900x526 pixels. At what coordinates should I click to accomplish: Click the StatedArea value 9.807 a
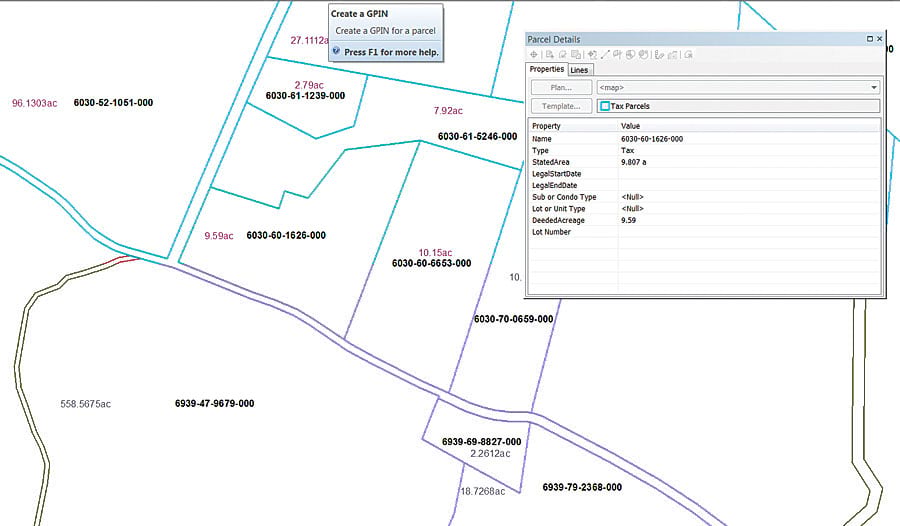[634, 163]
